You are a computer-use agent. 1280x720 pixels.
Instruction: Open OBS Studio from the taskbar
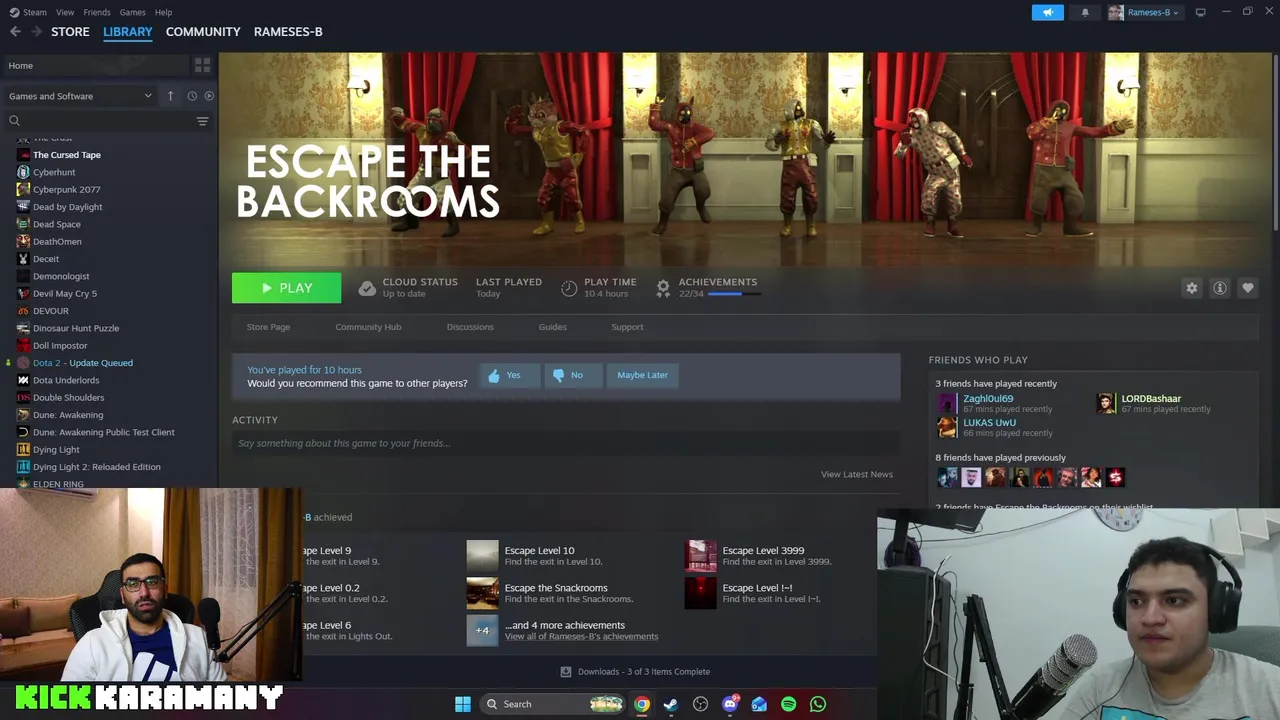tap(700, 704)
